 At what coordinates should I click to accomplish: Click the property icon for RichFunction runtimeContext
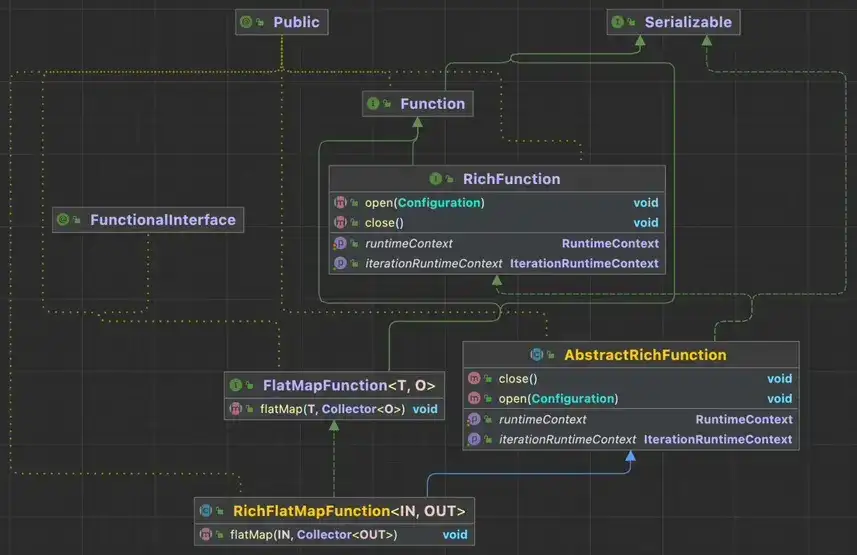pos(340,243)
